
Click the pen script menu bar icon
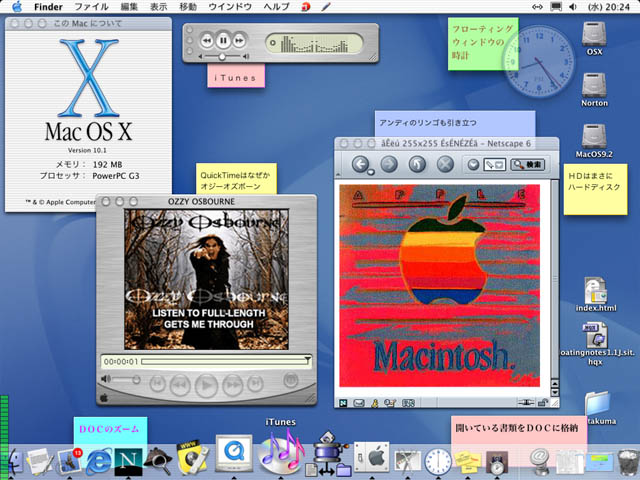(326, 7)
